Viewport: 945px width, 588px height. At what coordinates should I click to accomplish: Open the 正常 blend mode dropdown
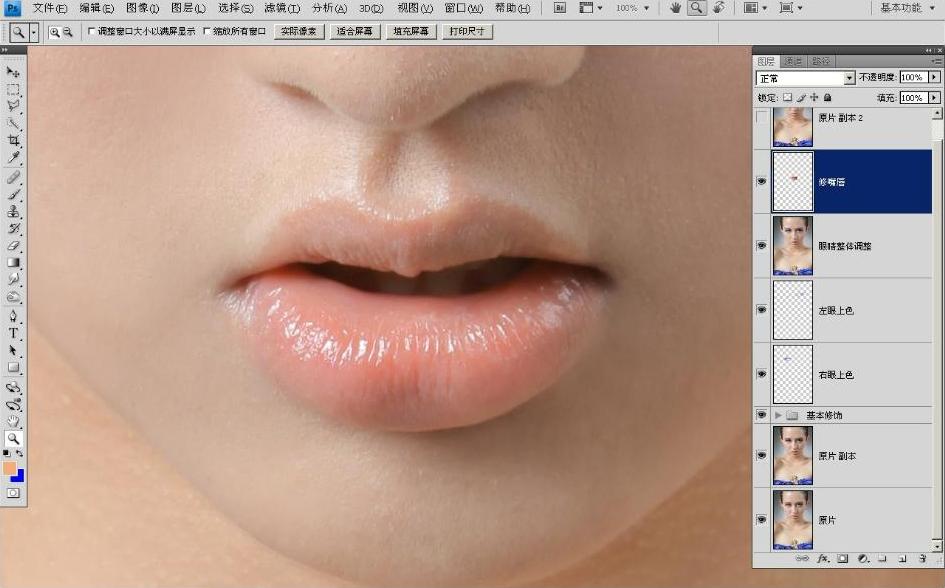(849, 78)
